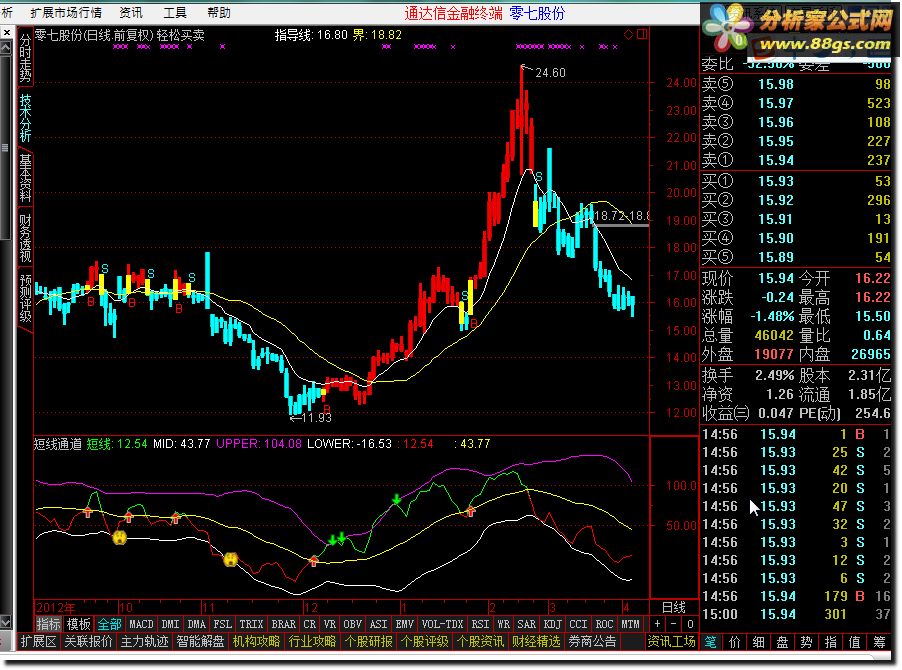Open the 扩展市场行情 menu

tap(66, 13)
